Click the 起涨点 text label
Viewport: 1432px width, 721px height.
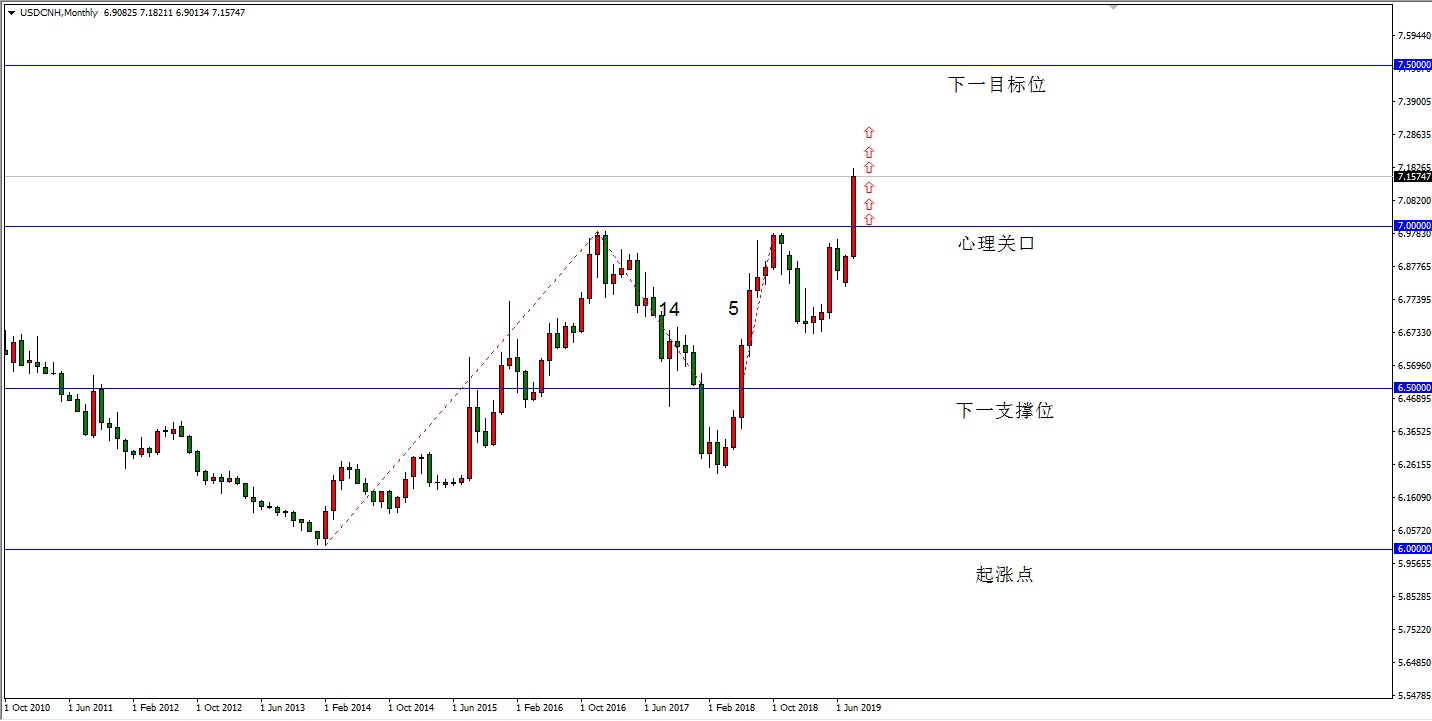point(1004,575)
